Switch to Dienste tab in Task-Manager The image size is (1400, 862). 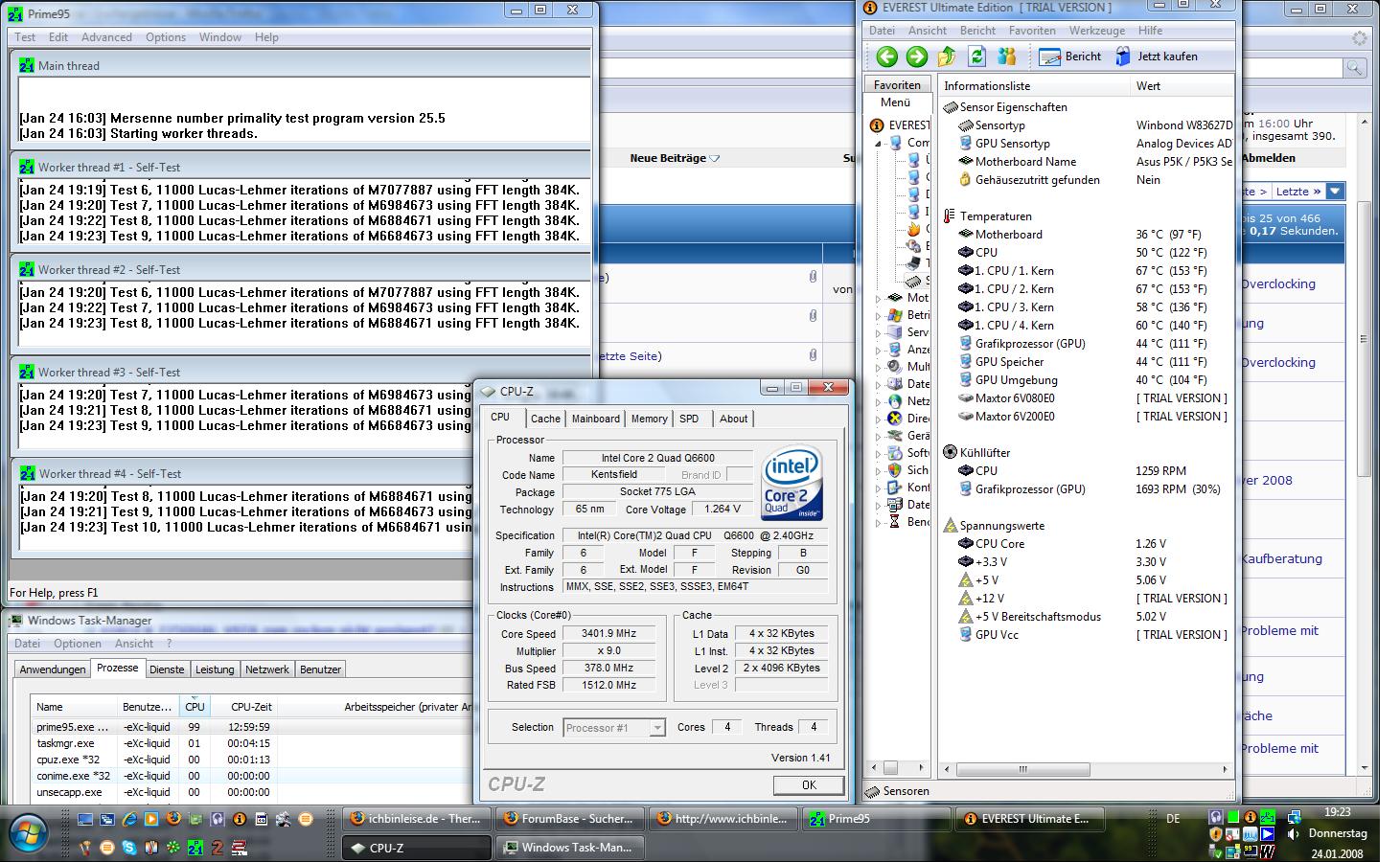pos(167,669)
